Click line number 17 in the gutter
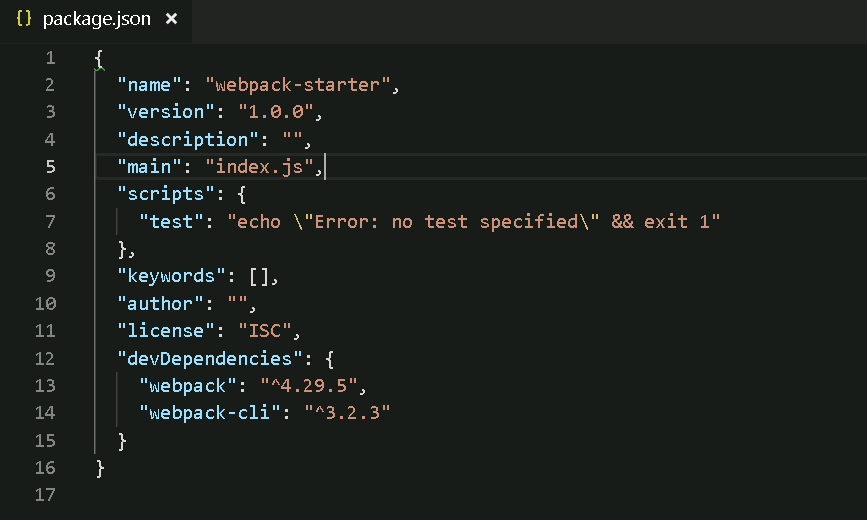 [46, 494]
